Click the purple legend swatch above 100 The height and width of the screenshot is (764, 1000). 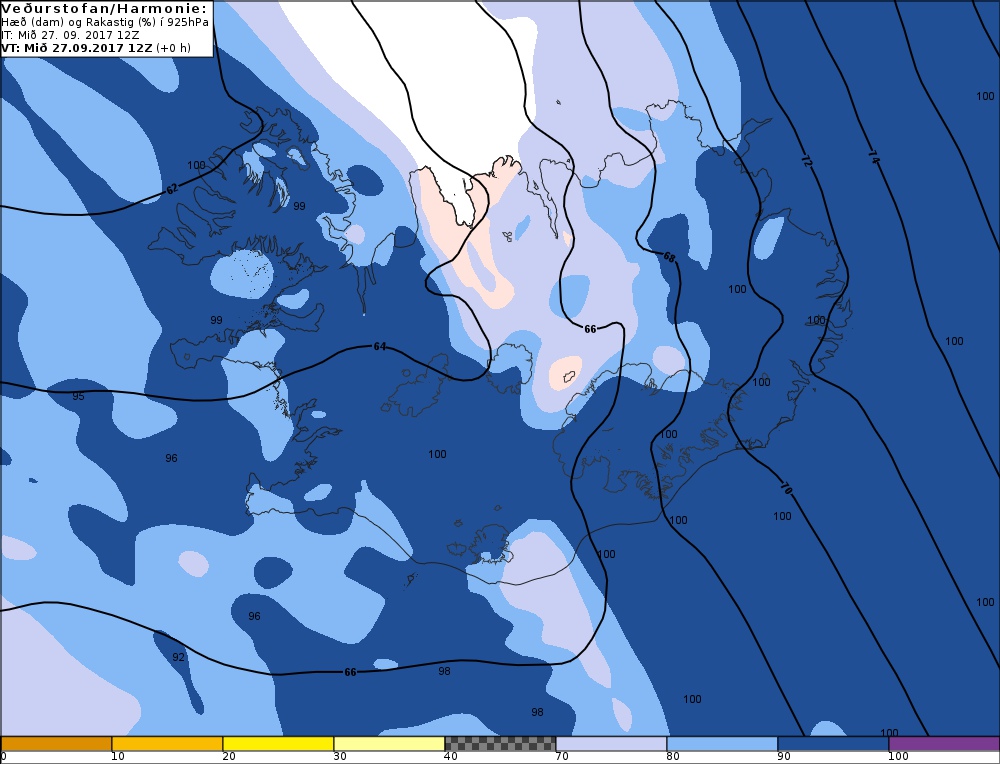[944, 744]
